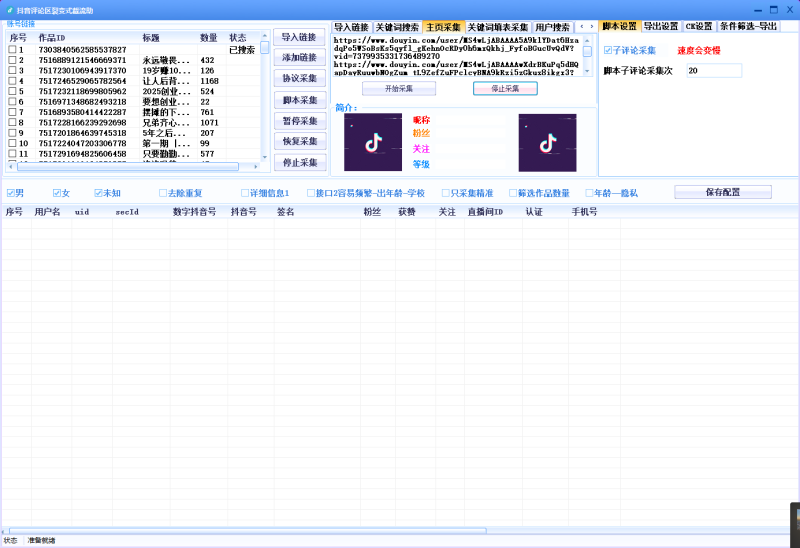Viewport: 800px width, 548px height.
Task: Click the pink 停止采集 button under URLs
Action: click(505, 89)
